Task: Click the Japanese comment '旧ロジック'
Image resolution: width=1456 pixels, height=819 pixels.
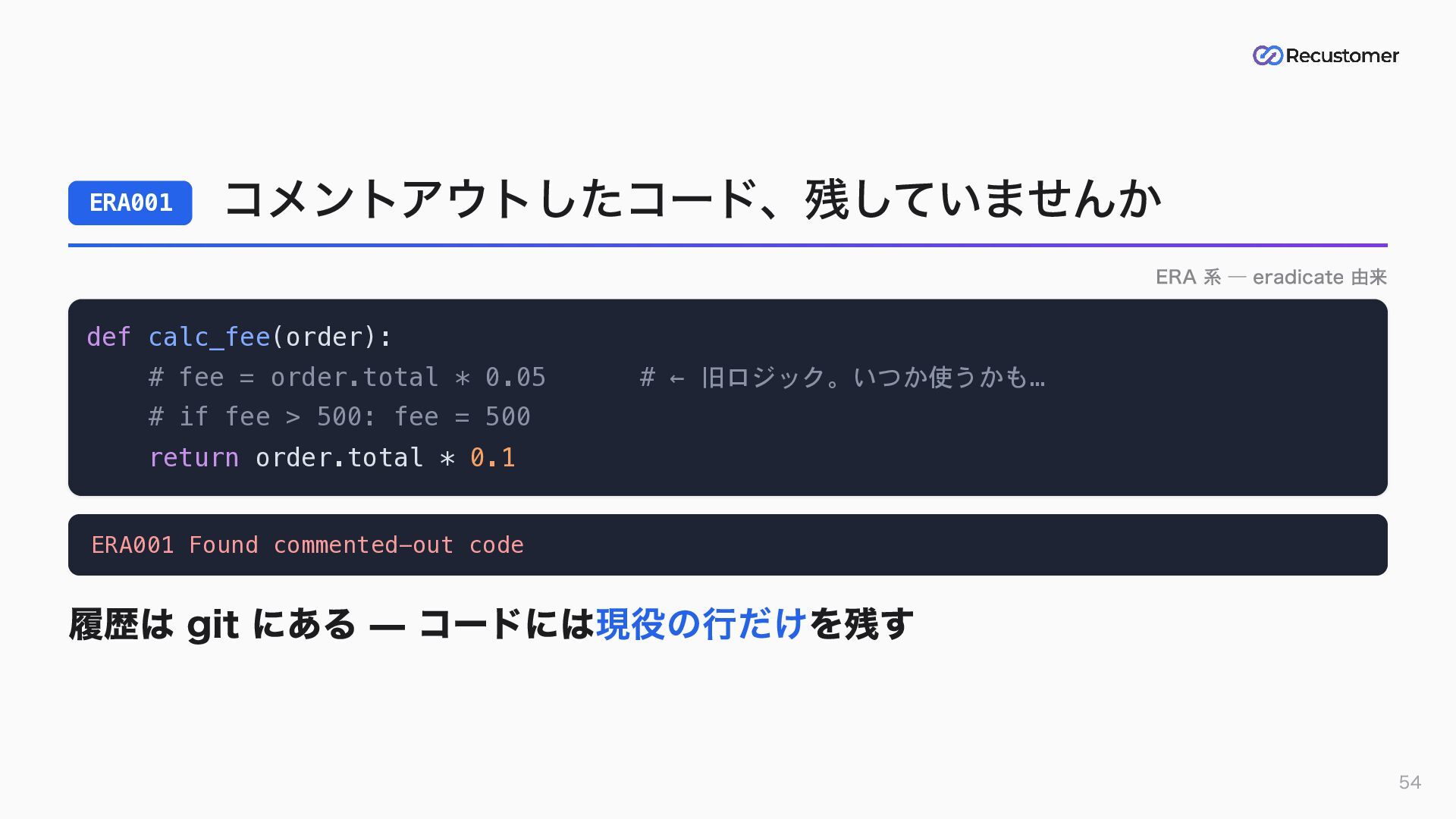Action: [x=763, y=377]
